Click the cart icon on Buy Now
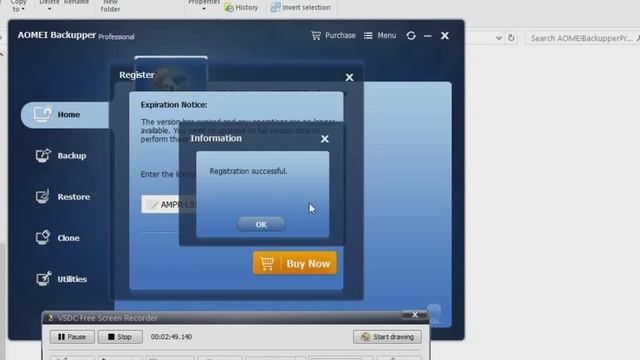The width and height of the screenshot is (640, 360). tap(267, 263)
